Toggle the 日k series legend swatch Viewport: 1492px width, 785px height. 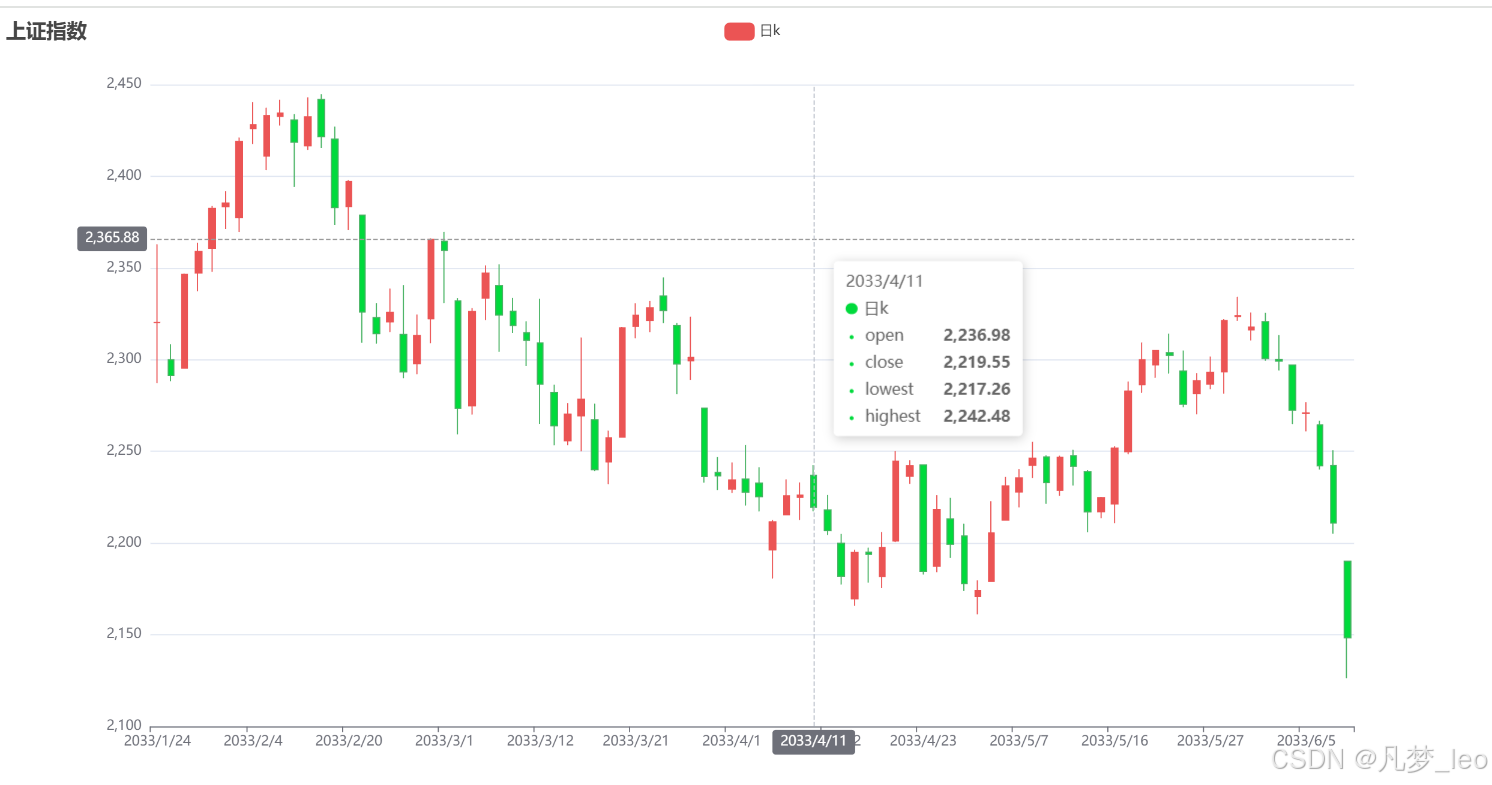(x=739, y=31)
